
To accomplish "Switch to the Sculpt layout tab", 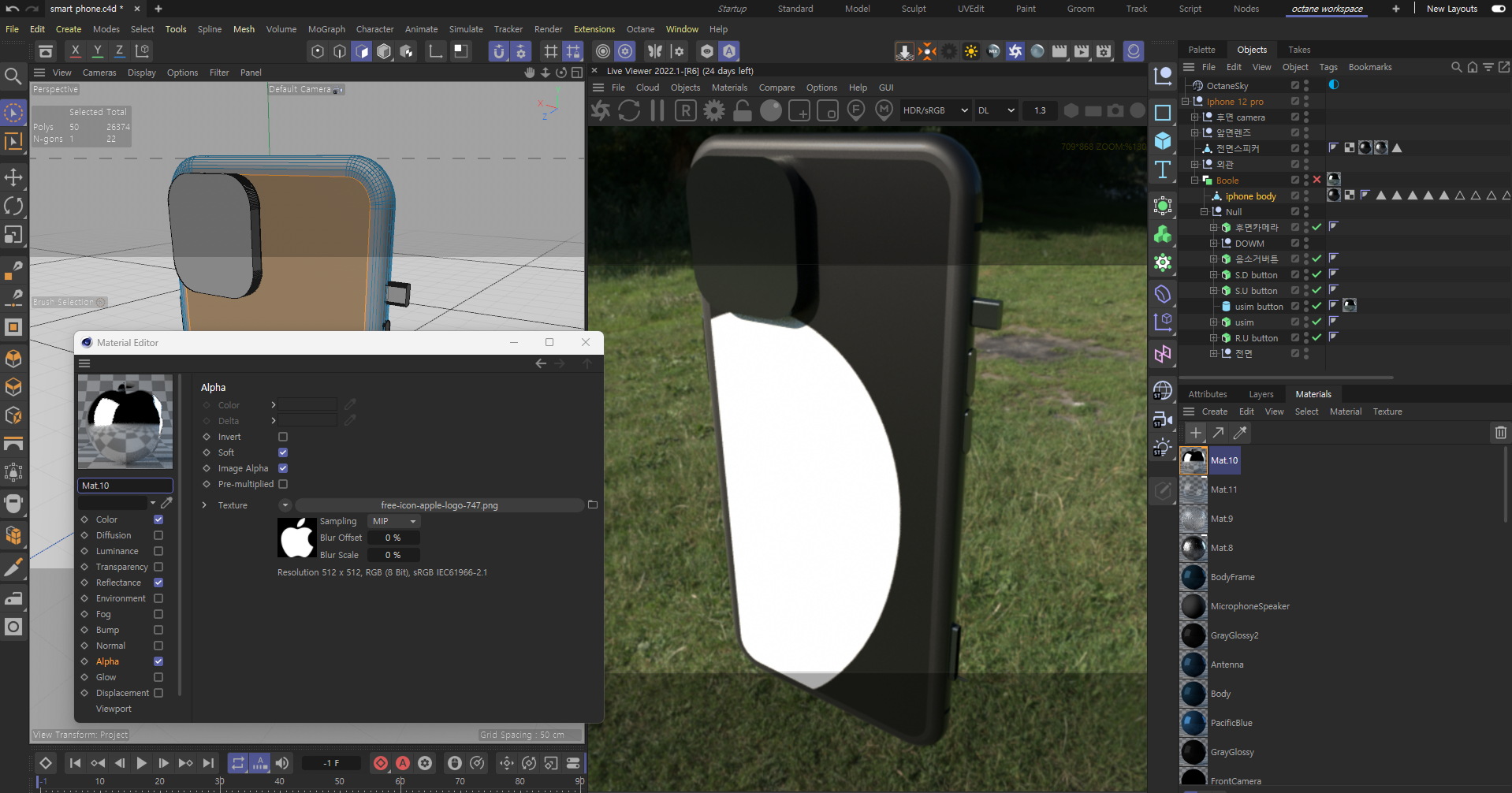I will point(914,9).
